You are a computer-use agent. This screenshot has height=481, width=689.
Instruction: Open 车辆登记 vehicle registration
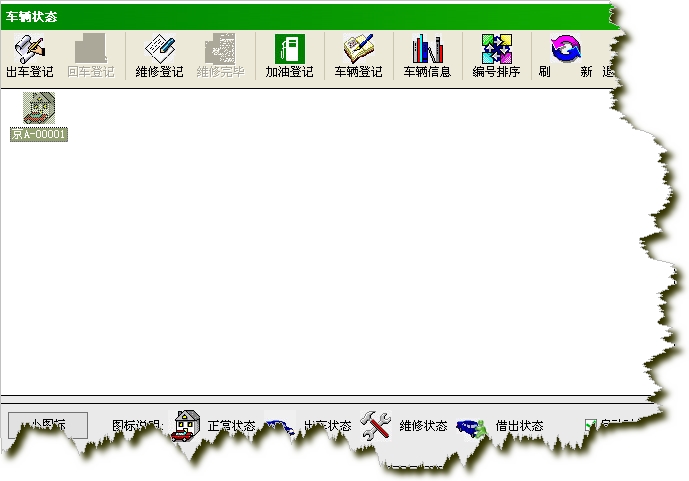[358, 56]
